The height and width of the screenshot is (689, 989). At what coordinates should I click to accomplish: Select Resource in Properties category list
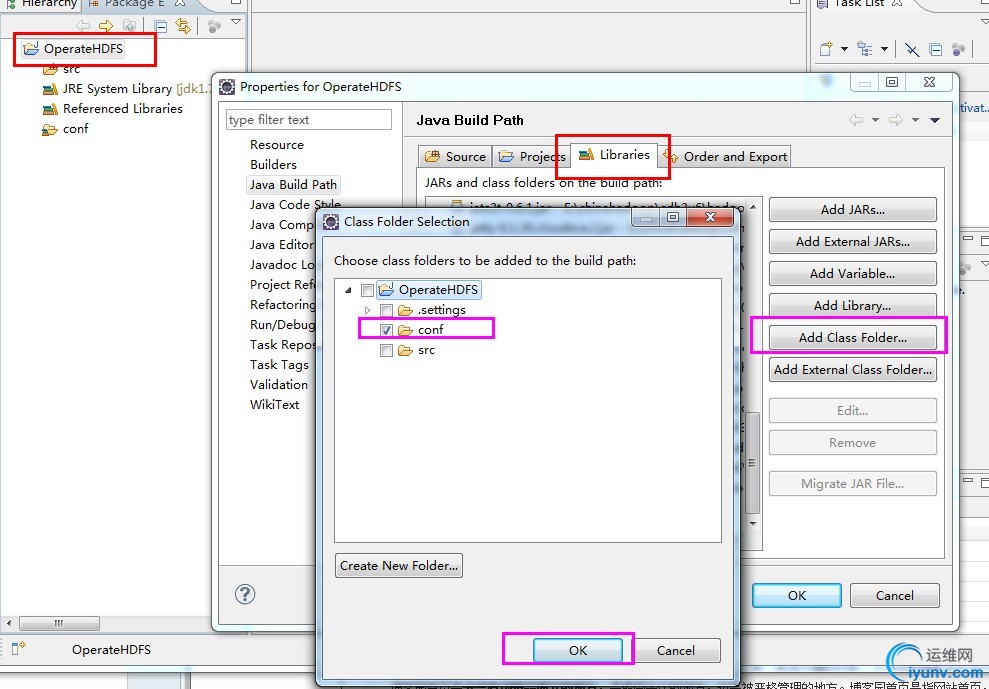point(276,144)
